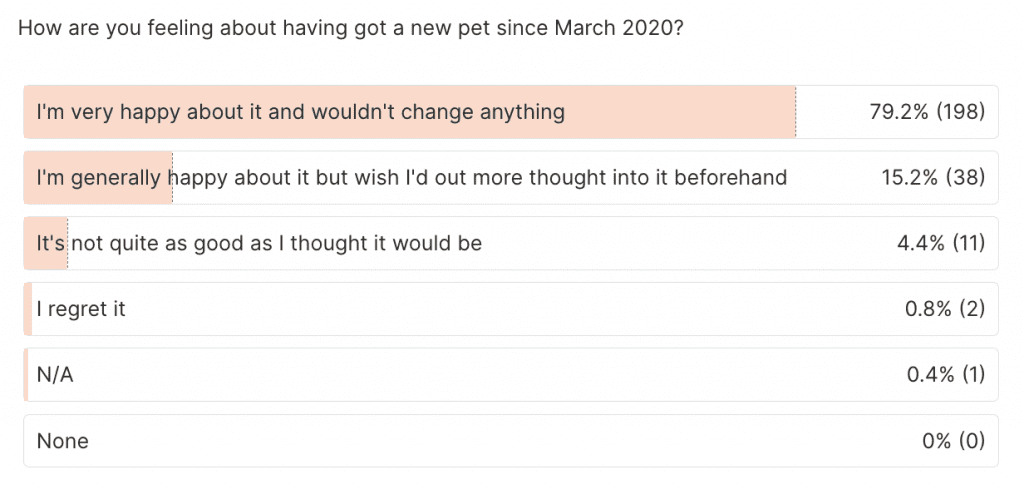This screenshot has width=1024, height=494.
Task: Choose the "None" answer label
Action: point(62,441)
